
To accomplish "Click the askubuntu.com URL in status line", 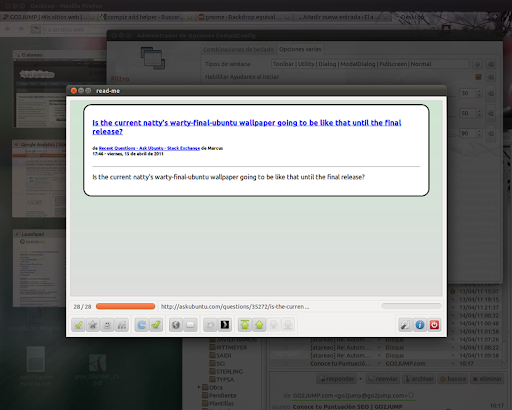I will pyautogui.click(x=235, y=307).
